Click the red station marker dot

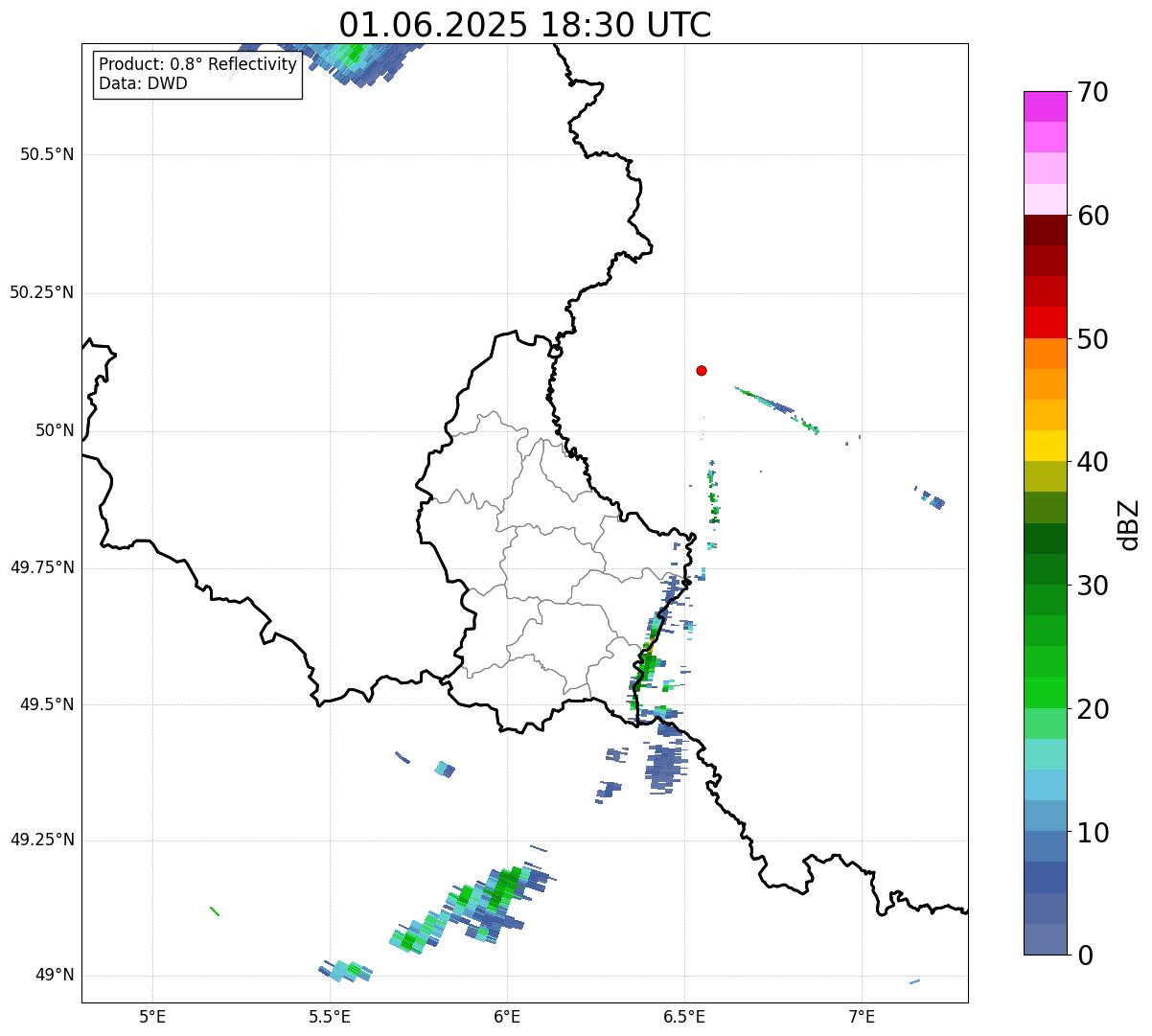pyautogui.click(x=702, y=370)
